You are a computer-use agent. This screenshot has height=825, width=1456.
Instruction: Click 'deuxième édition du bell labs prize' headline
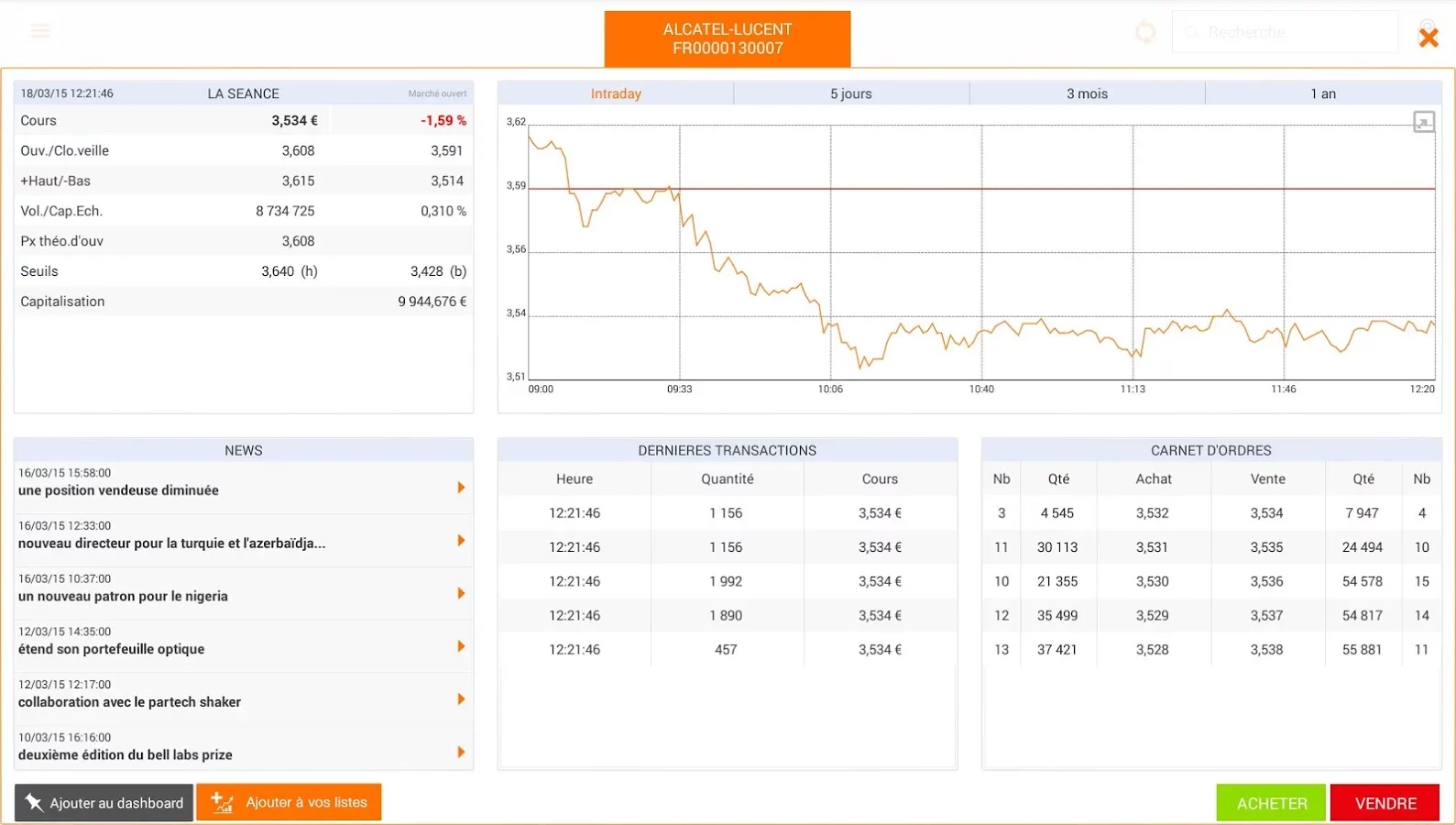[125, 755]
